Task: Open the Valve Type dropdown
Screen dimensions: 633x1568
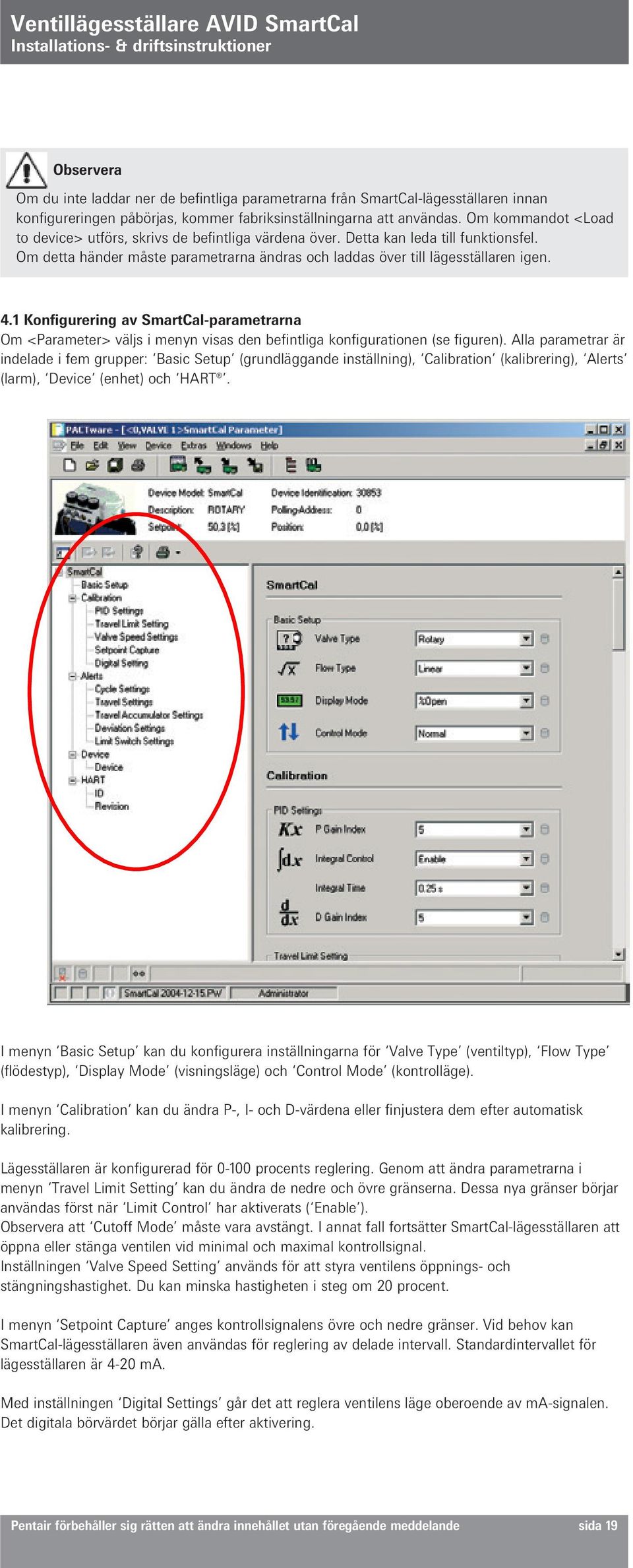Action: click(527, 639)
